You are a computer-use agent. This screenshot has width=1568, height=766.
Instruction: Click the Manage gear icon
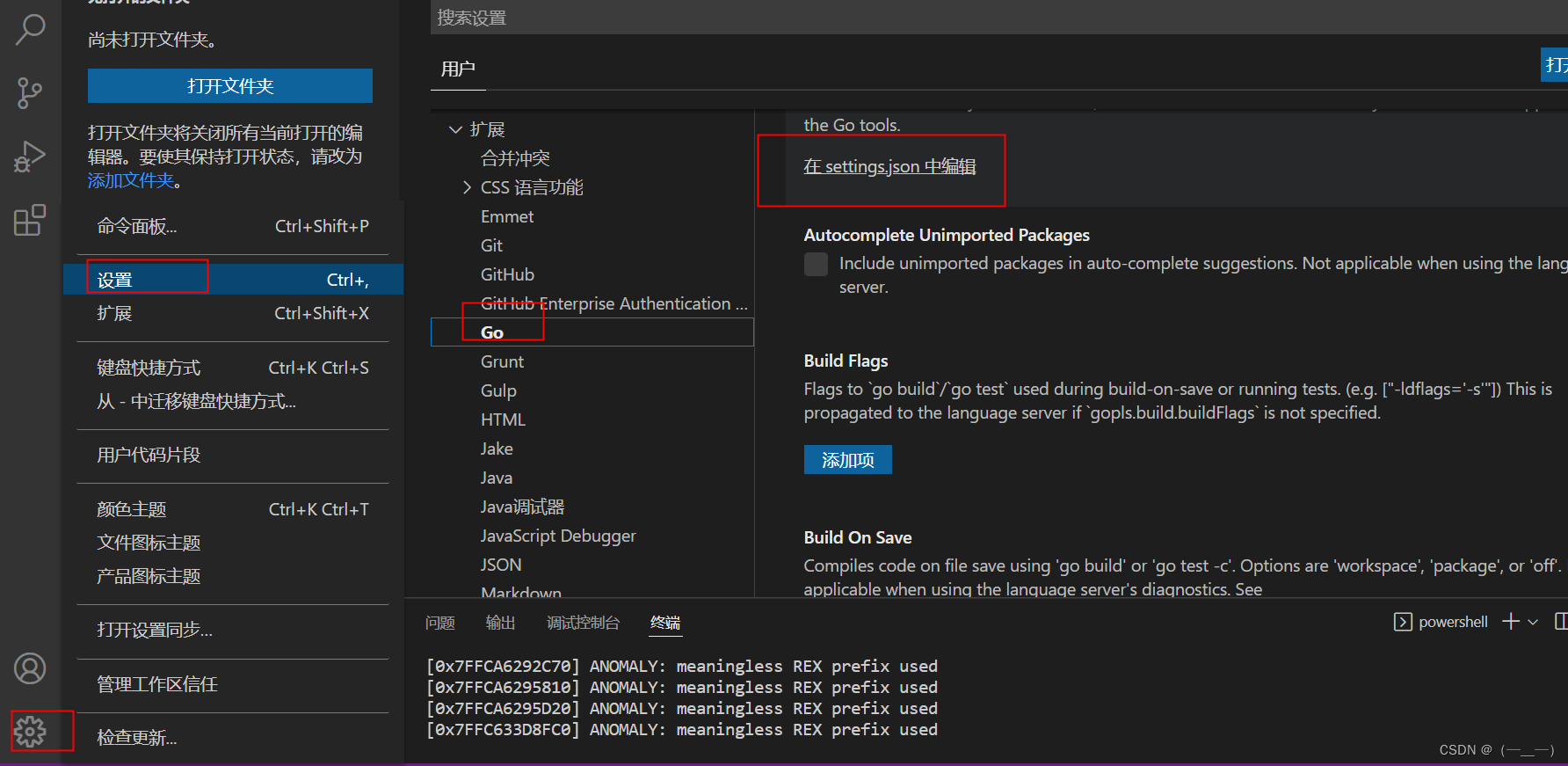[x=30, y=732]
